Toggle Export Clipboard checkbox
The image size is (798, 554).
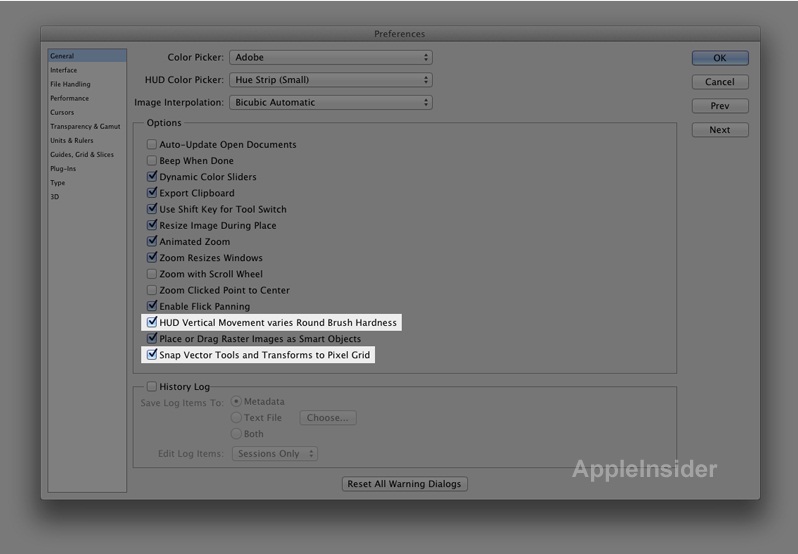click(x=152, y=193)
